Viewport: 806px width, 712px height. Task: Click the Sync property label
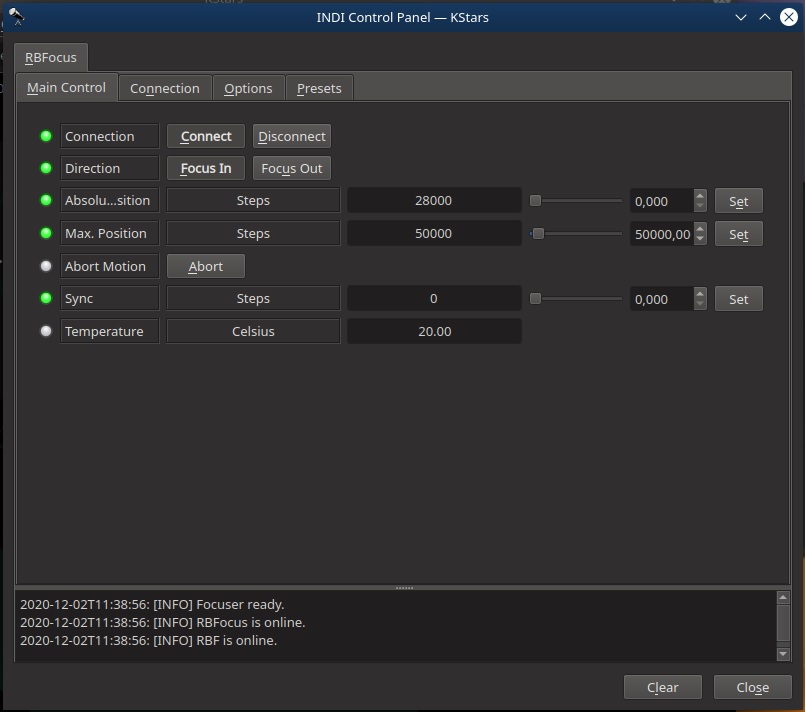[109, 298]
